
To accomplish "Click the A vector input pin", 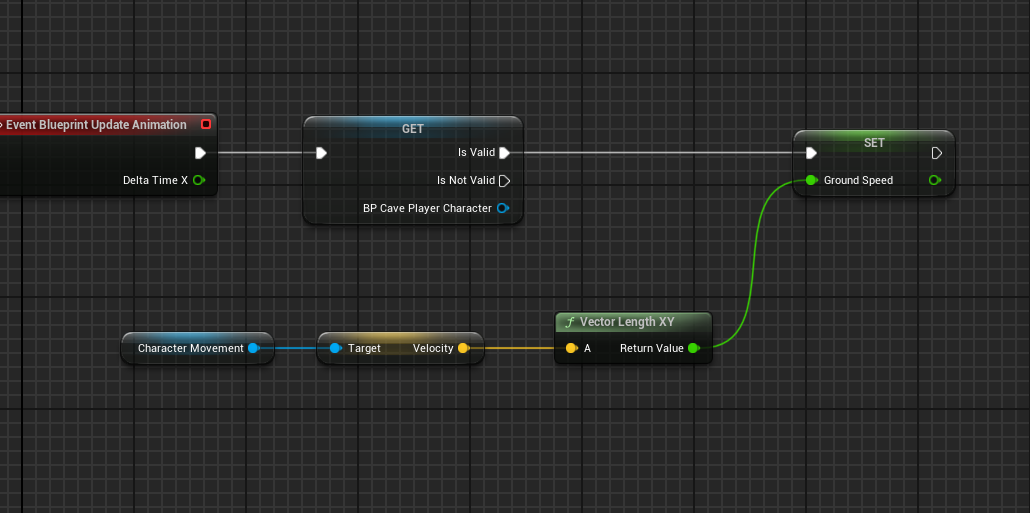I will 571,348.
